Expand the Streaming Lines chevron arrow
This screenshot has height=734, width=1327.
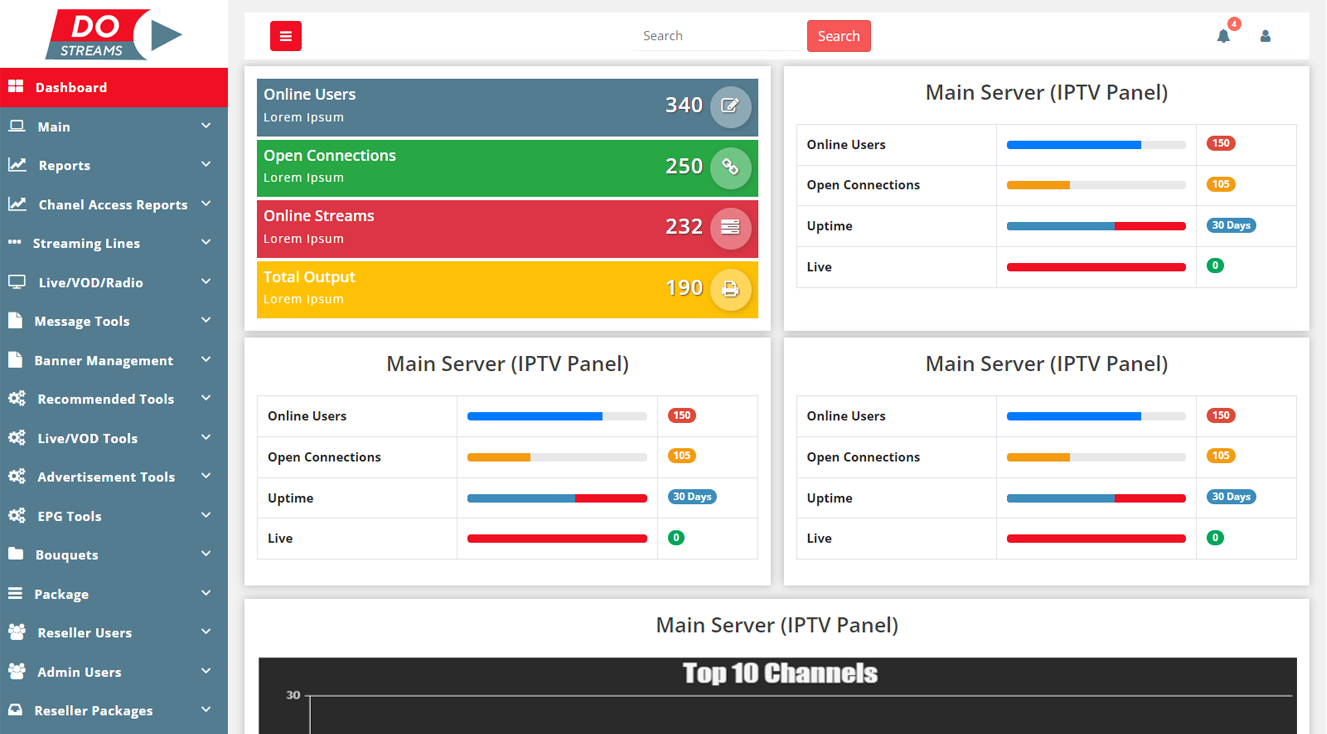tap(206, 242)
